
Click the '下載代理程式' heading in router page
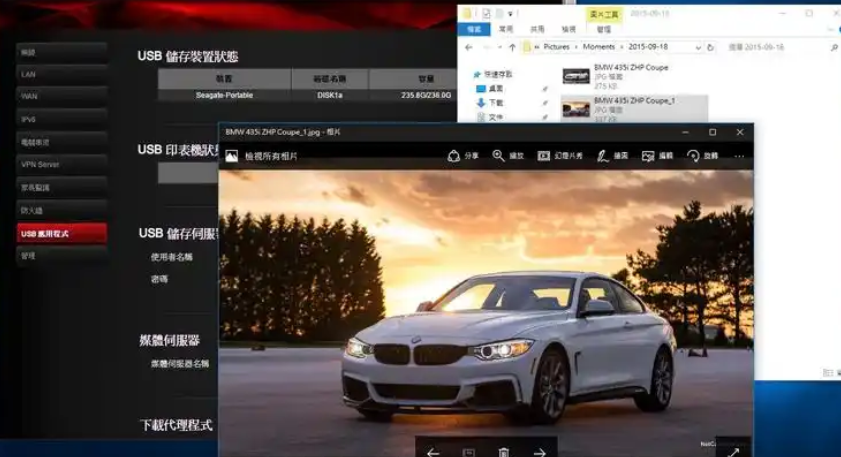pos(176,425)
